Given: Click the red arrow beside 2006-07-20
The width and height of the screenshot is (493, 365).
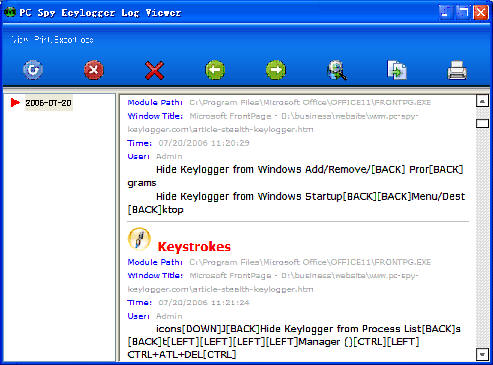Looking at the screenshot, I should [x=15, y=103].
